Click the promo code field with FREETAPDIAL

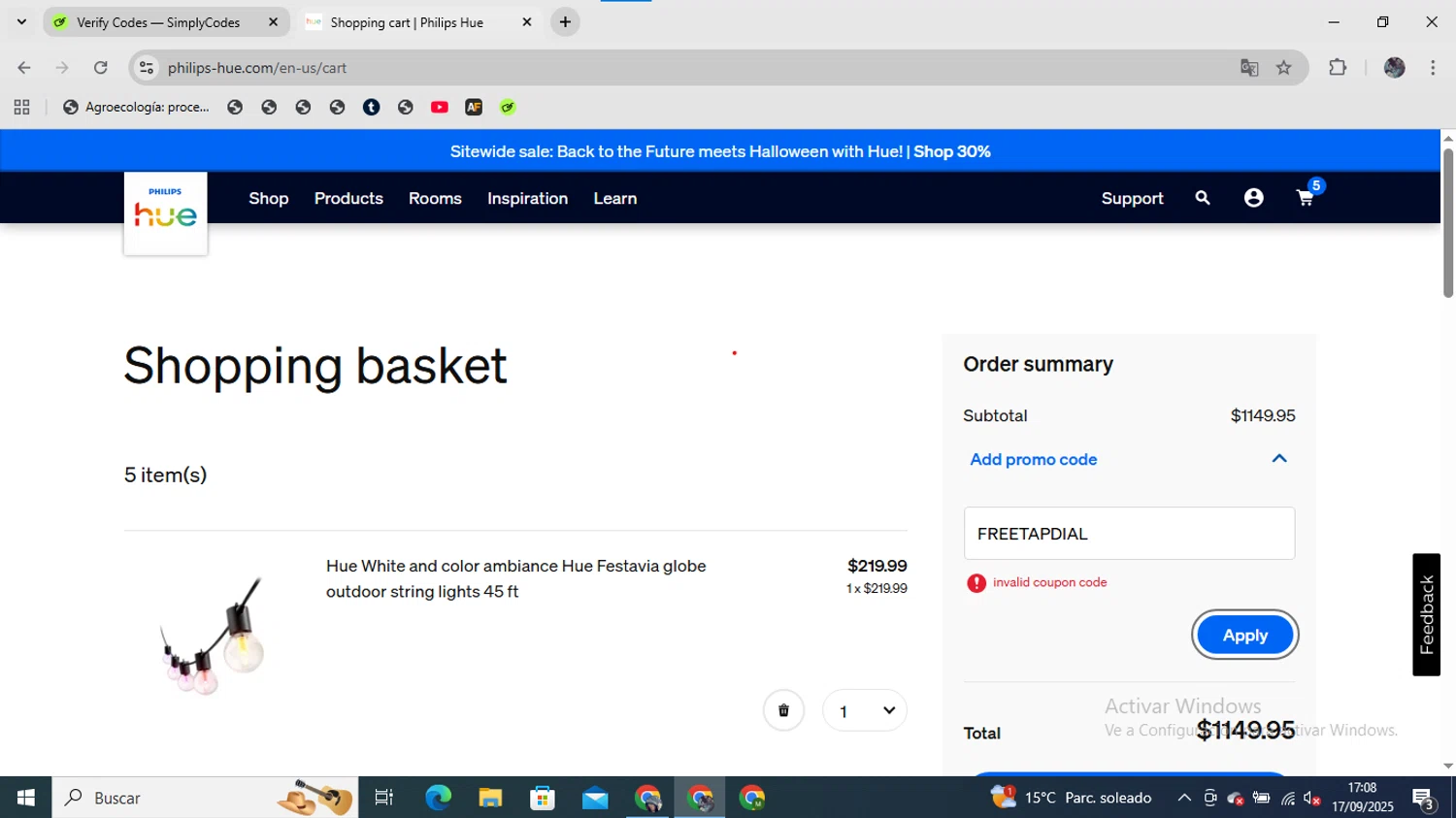click(x=1129, y=534)
